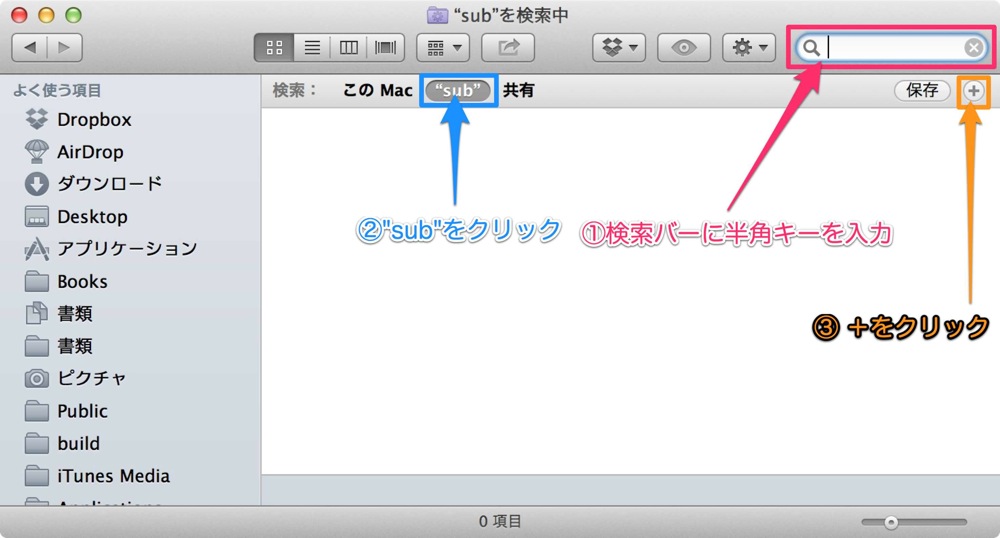Click the Dropbox box icon in sidebar

pyautogui.click(x=36, y=119)
